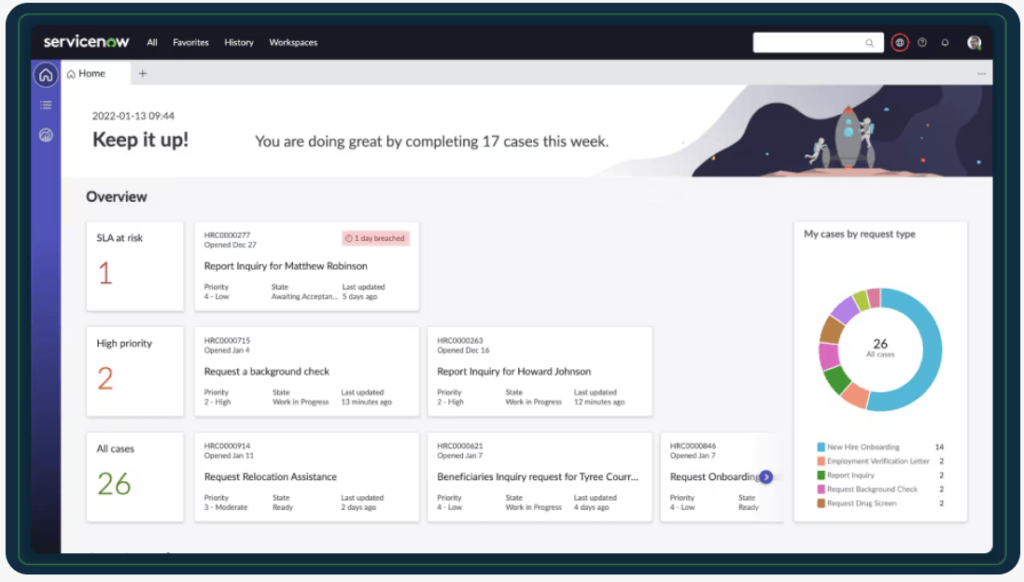Open Request Relocation Assistance case
This screenshot has height=582, width=1024.
coord(307,477)
